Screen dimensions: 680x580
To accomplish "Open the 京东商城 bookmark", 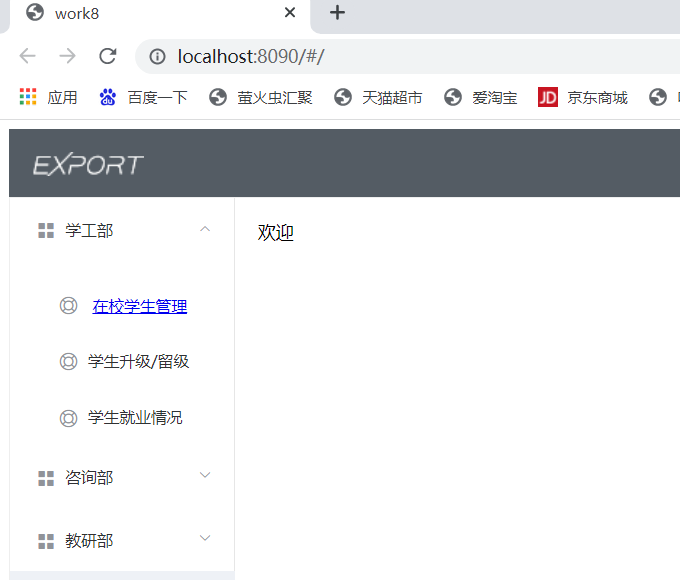I will pyautogui.click(x=583, y=97).
